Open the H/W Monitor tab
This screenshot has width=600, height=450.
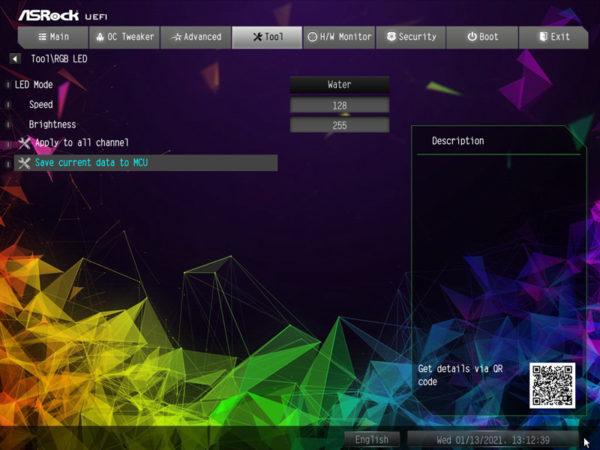click(339, 37)
